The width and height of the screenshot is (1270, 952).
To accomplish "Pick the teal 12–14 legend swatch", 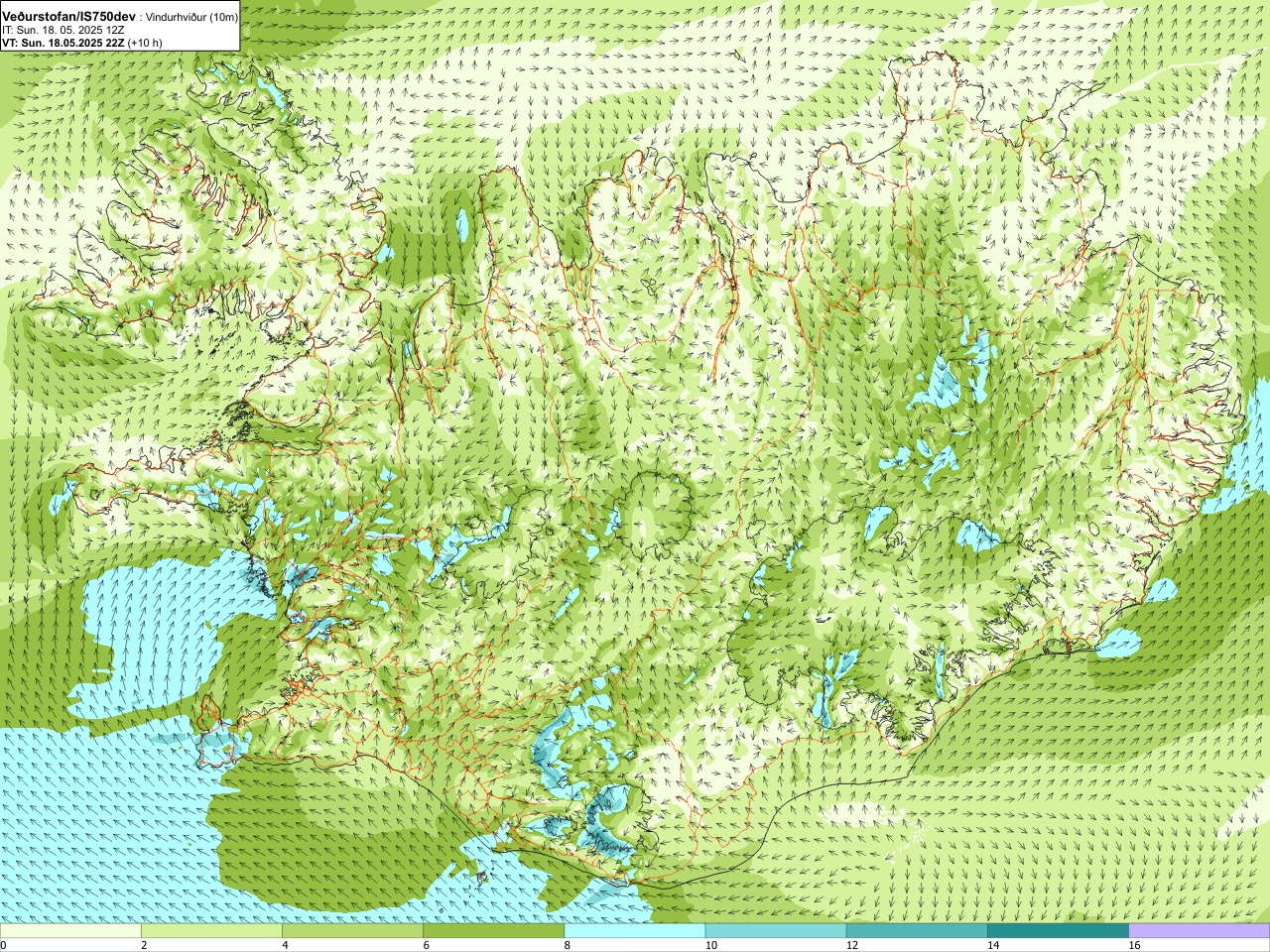I will tap(917, 931).
